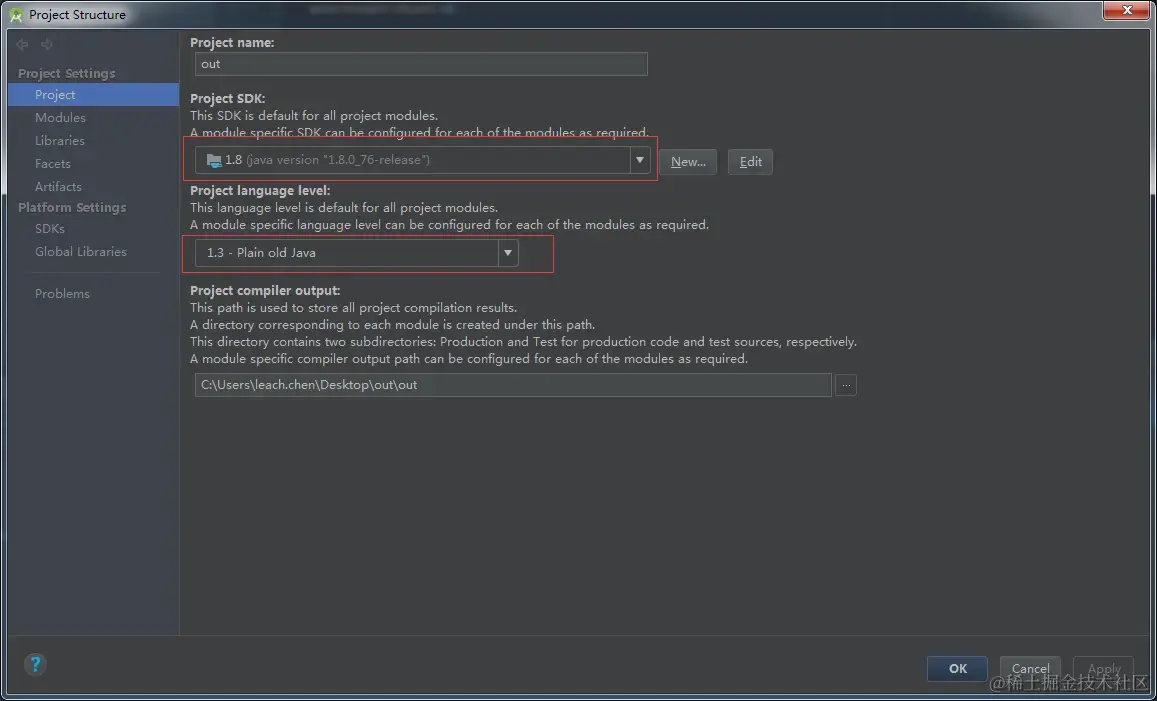Image resolution: width=1157 pixels, height=701 pixels.
Task: Click the Platform Settings heading
Action: [72, 208]
